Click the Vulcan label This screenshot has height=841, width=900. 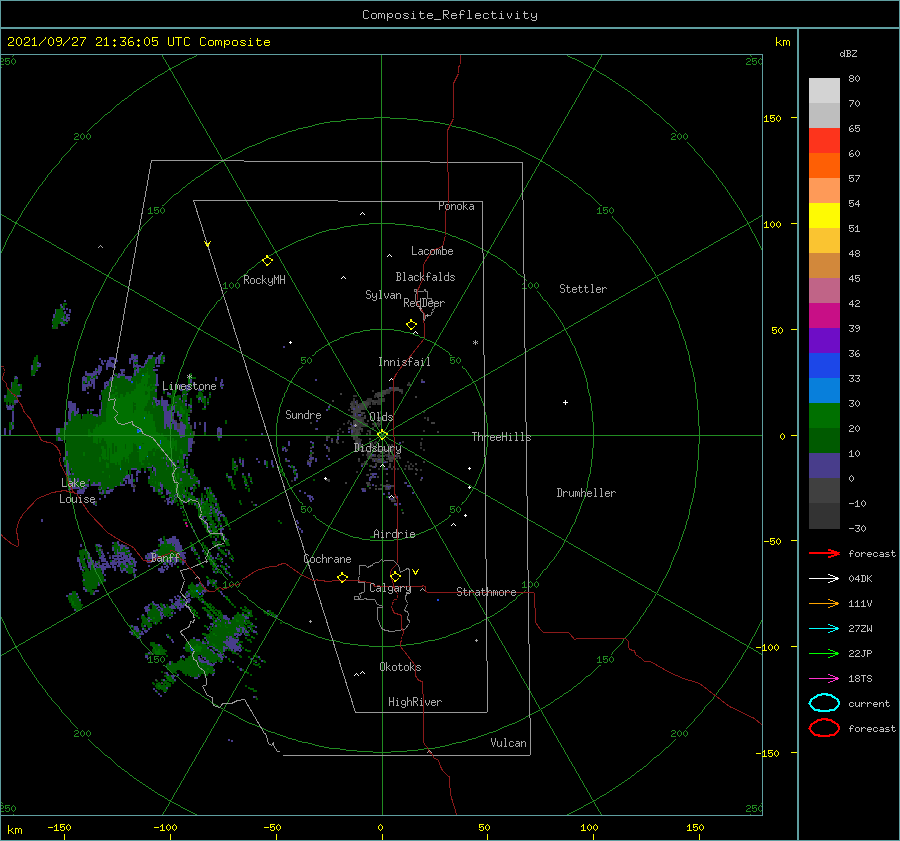pos(508,743)
